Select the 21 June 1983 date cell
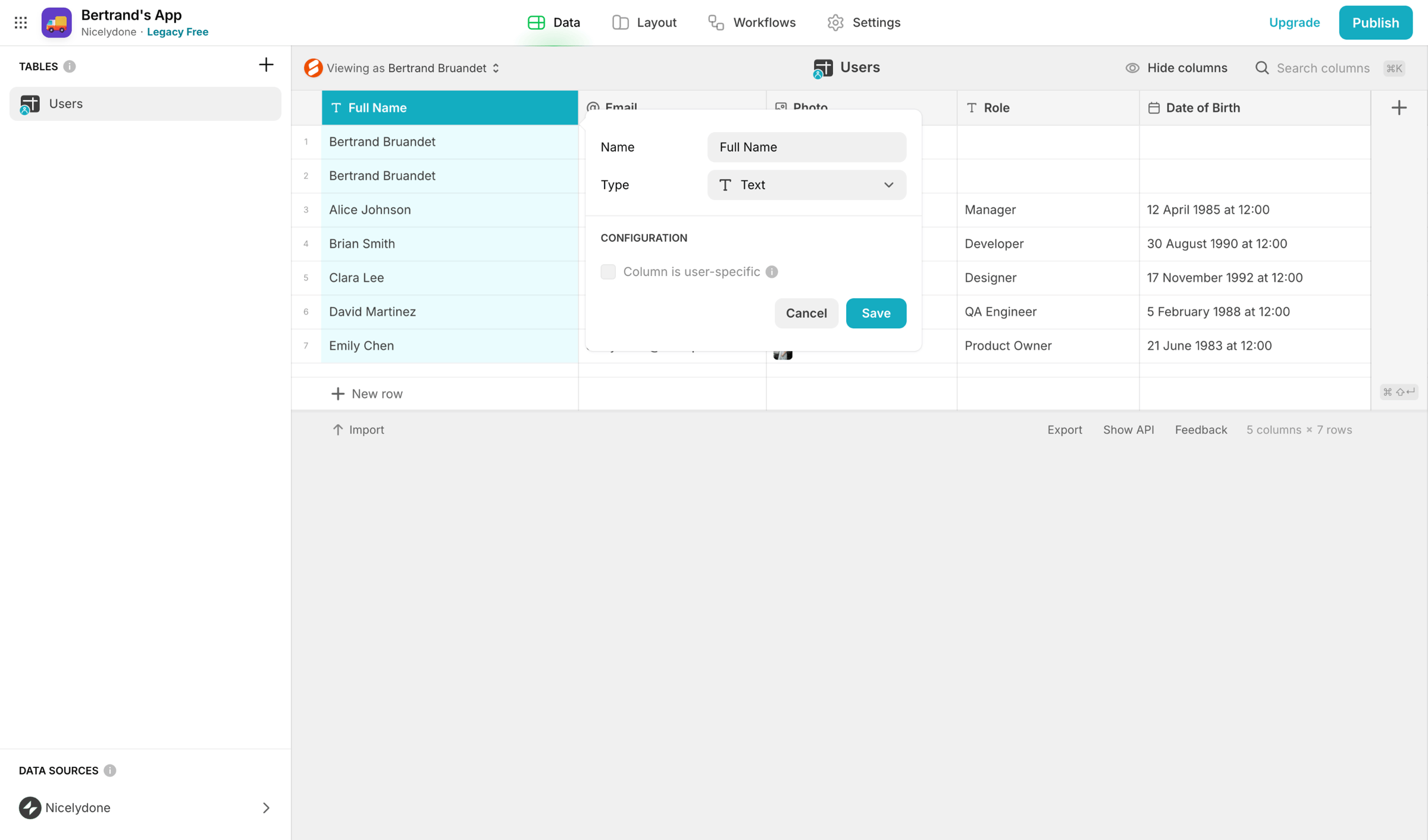Viewport: 1428px width, 840px height. click(x=1255, y=346)
